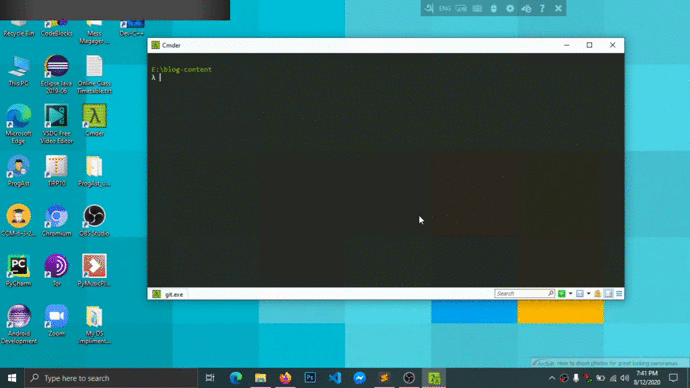
Task: Open Cmder title bar lambda icon menu
Action: pos(155,45)
